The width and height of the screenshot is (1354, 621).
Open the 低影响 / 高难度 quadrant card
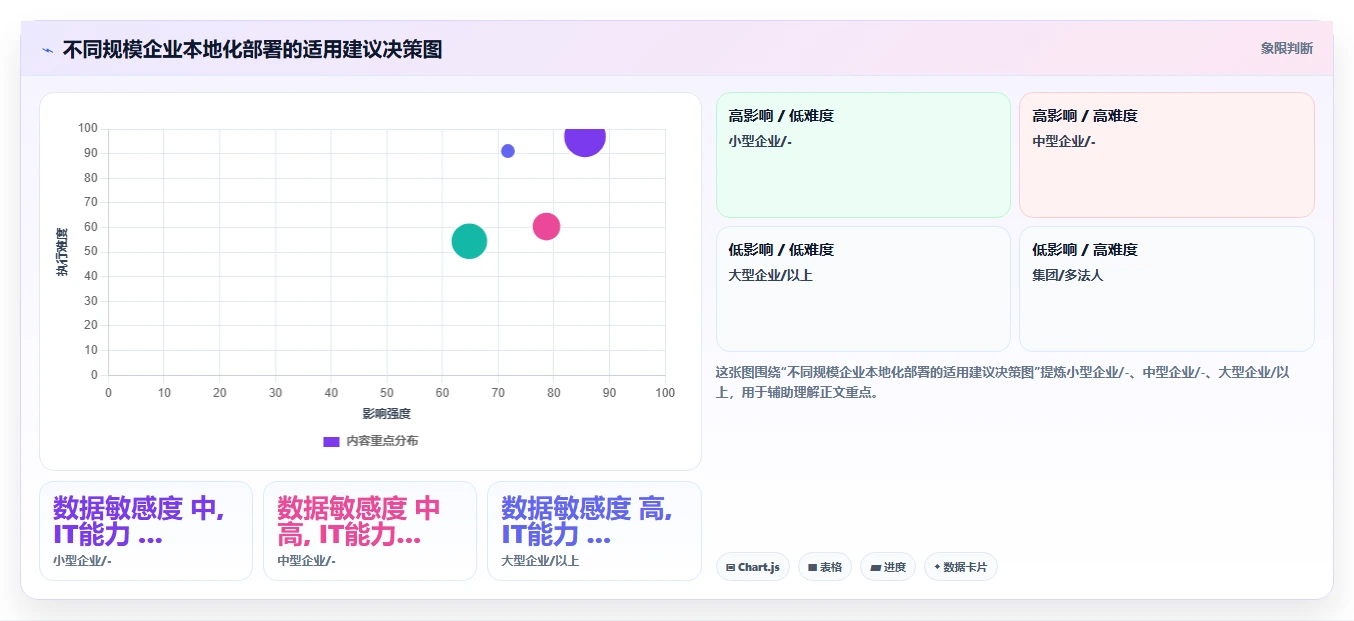tap(1166, 289)
